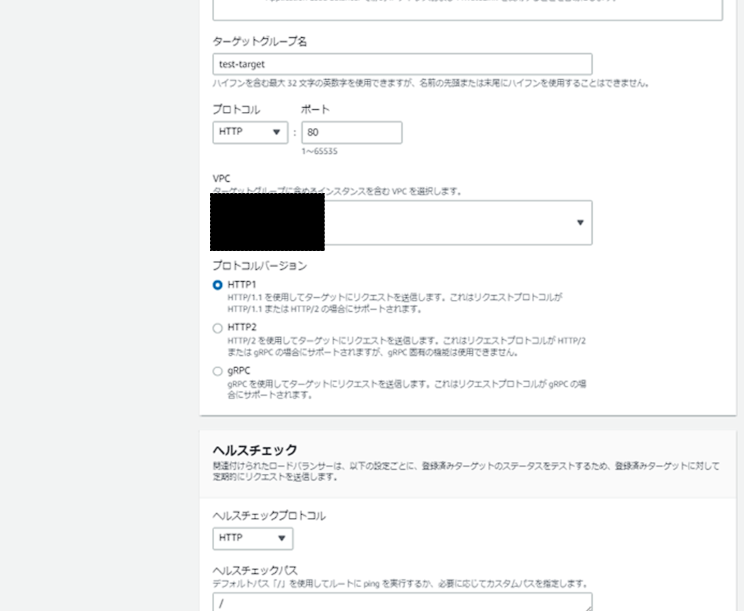Image resolution: width=744 pixels, height=611 pixels.
Task: Click the HTTP1 option description text
Action: tap(395, 303)
